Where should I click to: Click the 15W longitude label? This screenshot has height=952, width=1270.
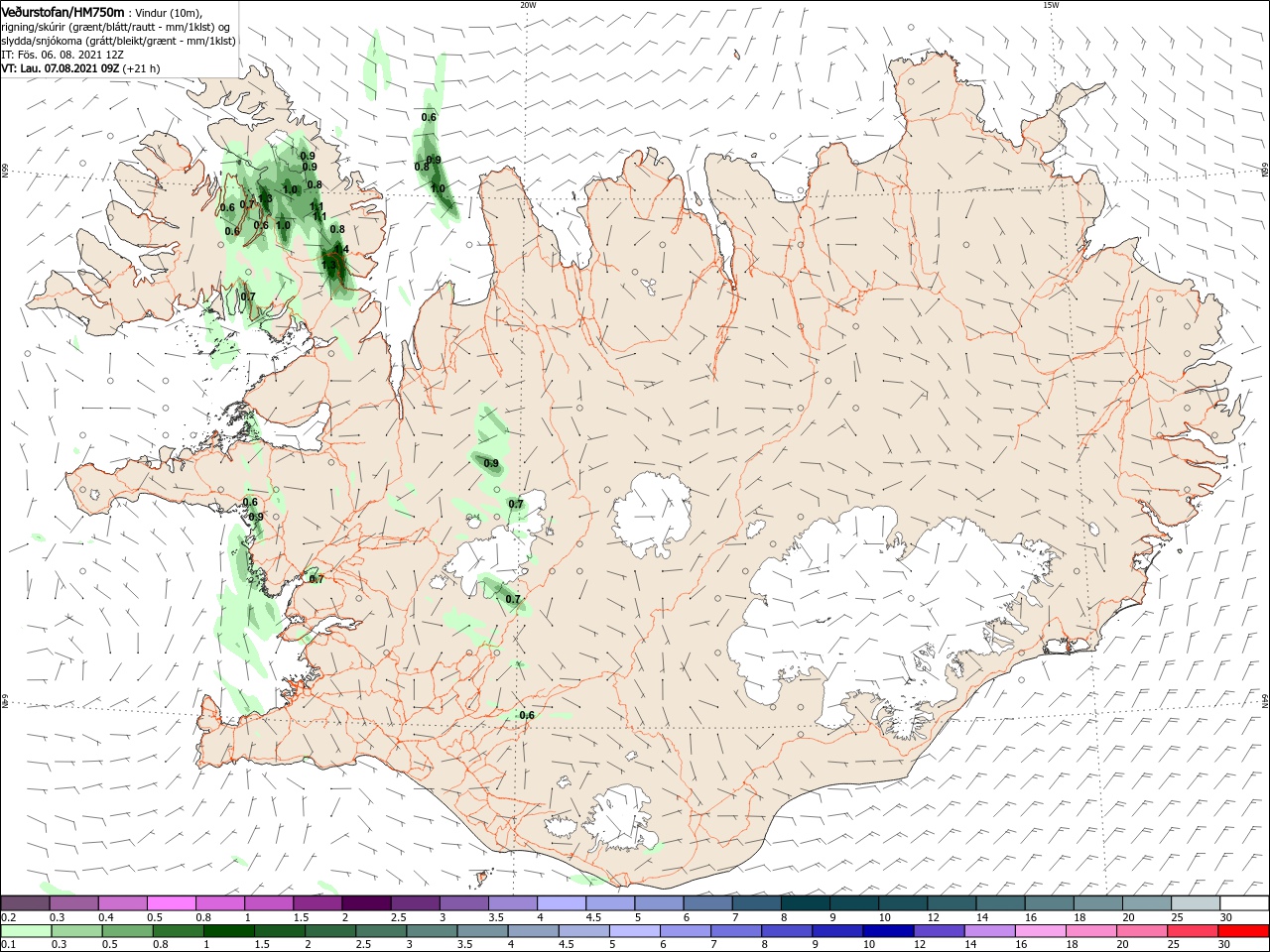(x=1051, y=5)
